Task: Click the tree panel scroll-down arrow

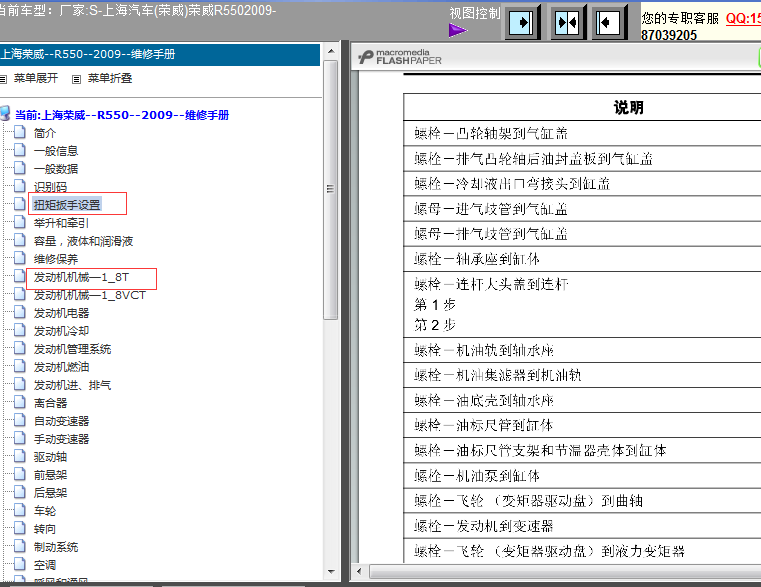Action: pos(331,572)
